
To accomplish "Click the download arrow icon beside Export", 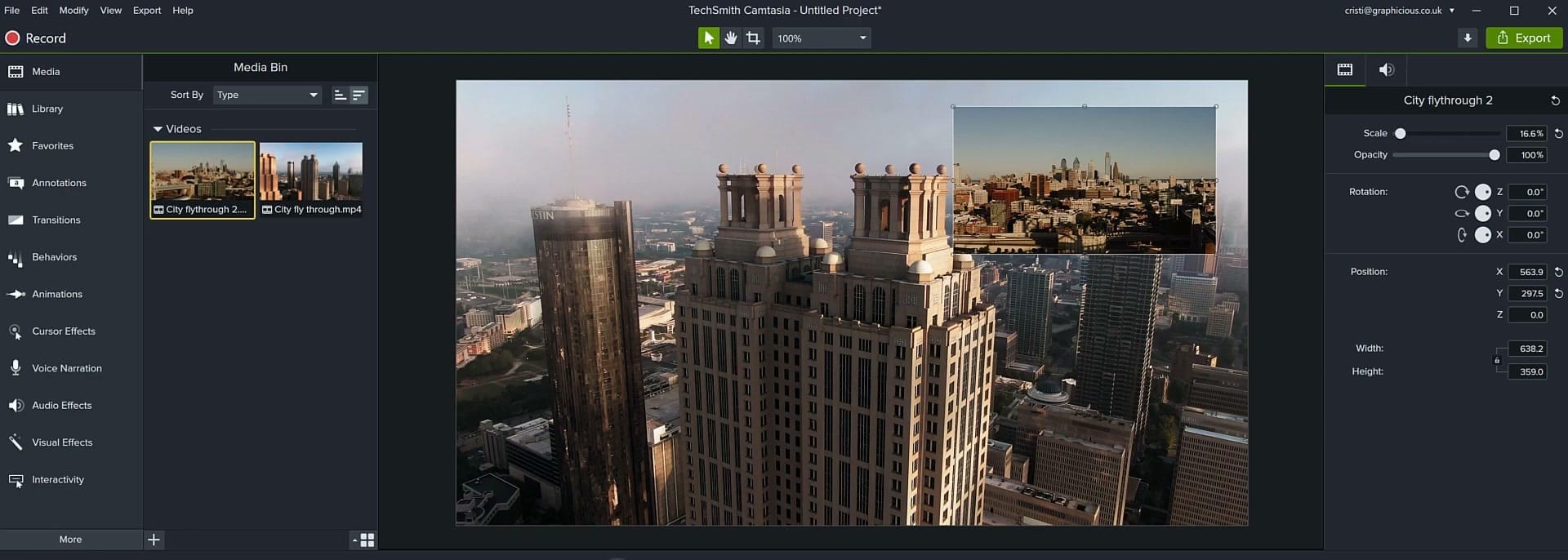I will 1468,38.
